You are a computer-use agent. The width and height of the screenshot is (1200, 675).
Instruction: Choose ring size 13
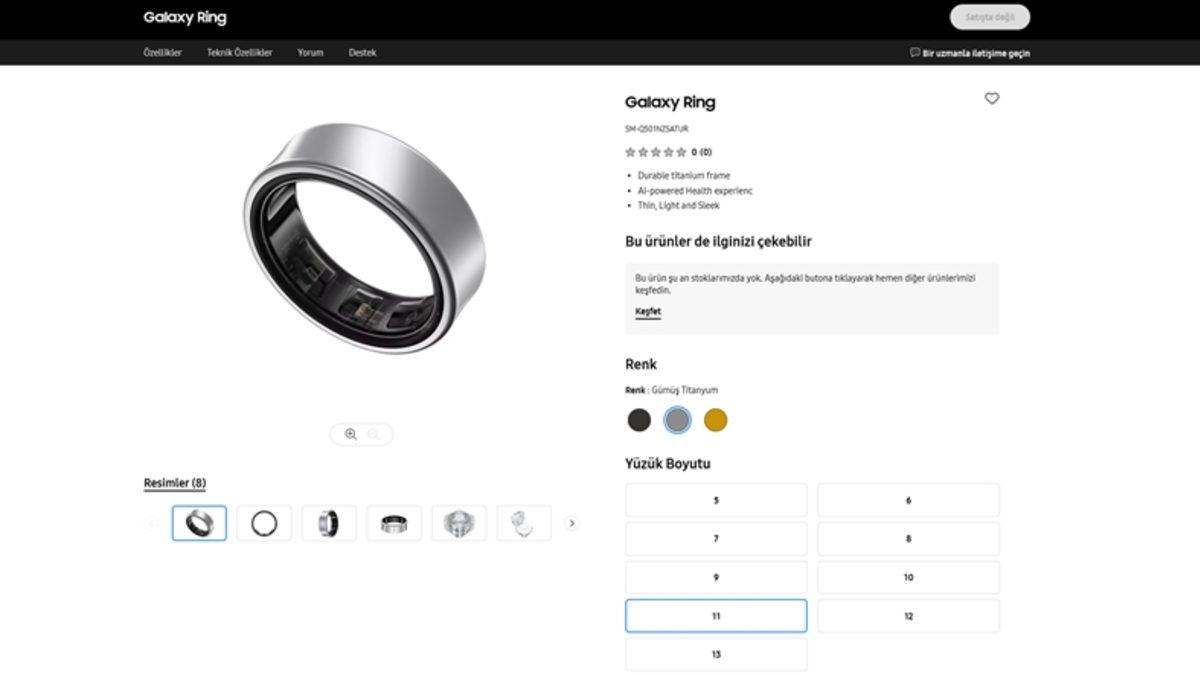(x=715, y=654)
